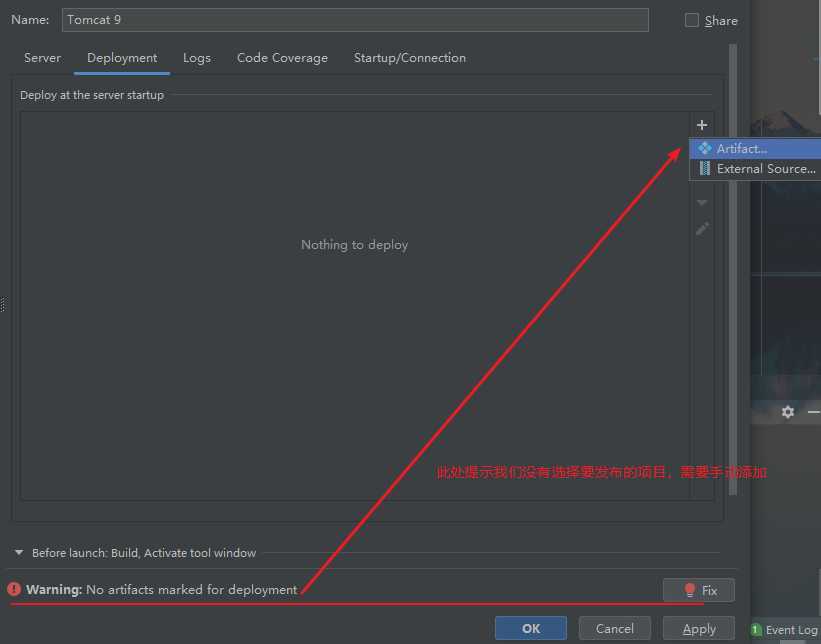Image resolution: width=821 pixels, height=644 pixels.
Task: Click the Artifact diamond icon
Action: [x=705, y=148]
